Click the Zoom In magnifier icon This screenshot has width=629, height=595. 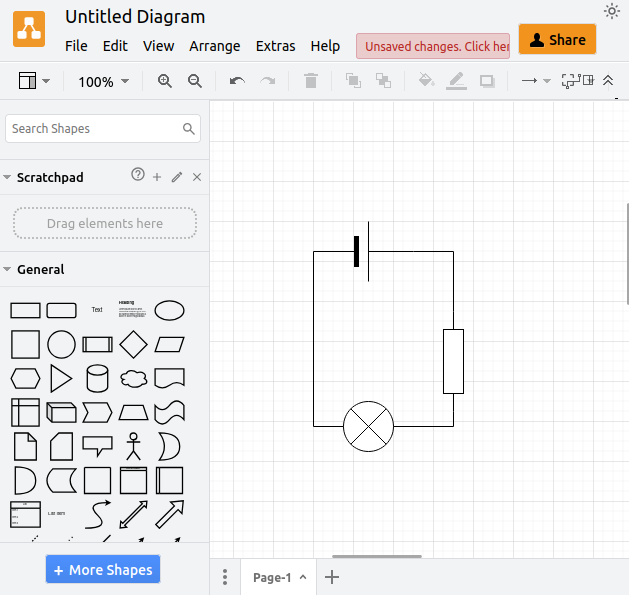coord(164,81)
